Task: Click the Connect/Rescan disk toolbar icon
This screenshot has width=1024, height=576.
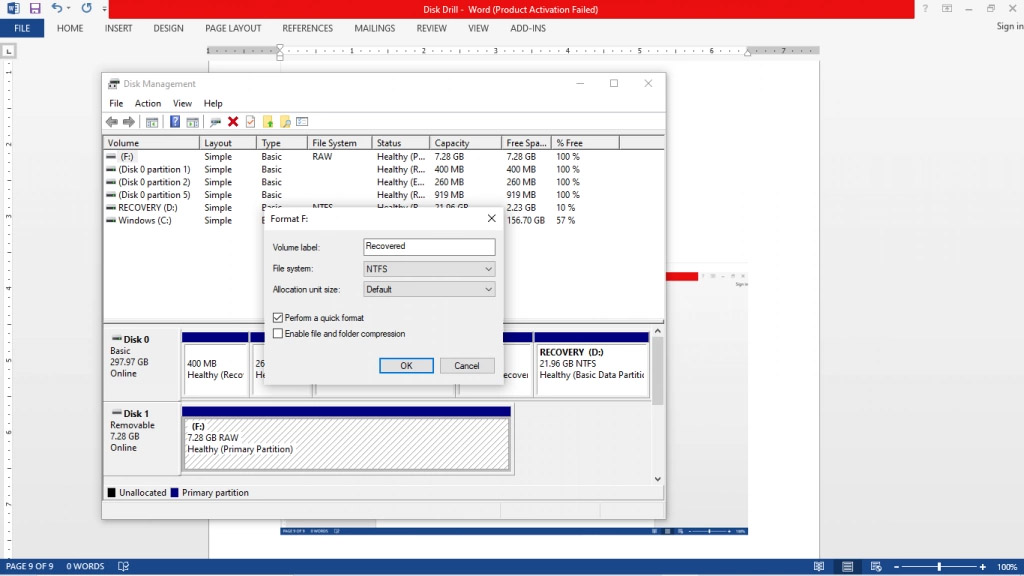Action: point(215,122)
